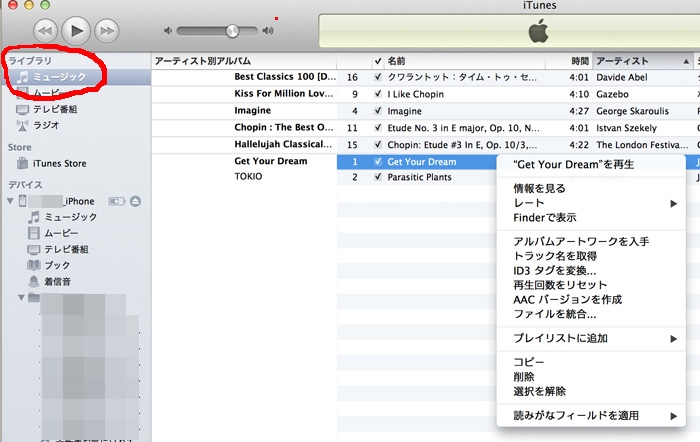
Task: Click the rewind previous track button
Action: click(45, 31)
